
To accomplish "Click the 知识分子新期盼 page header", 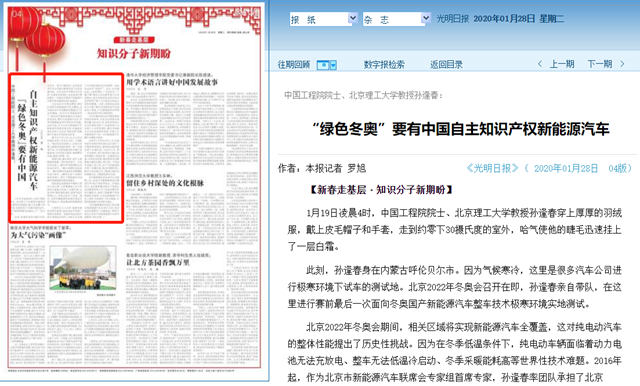I will coord(134,53).
